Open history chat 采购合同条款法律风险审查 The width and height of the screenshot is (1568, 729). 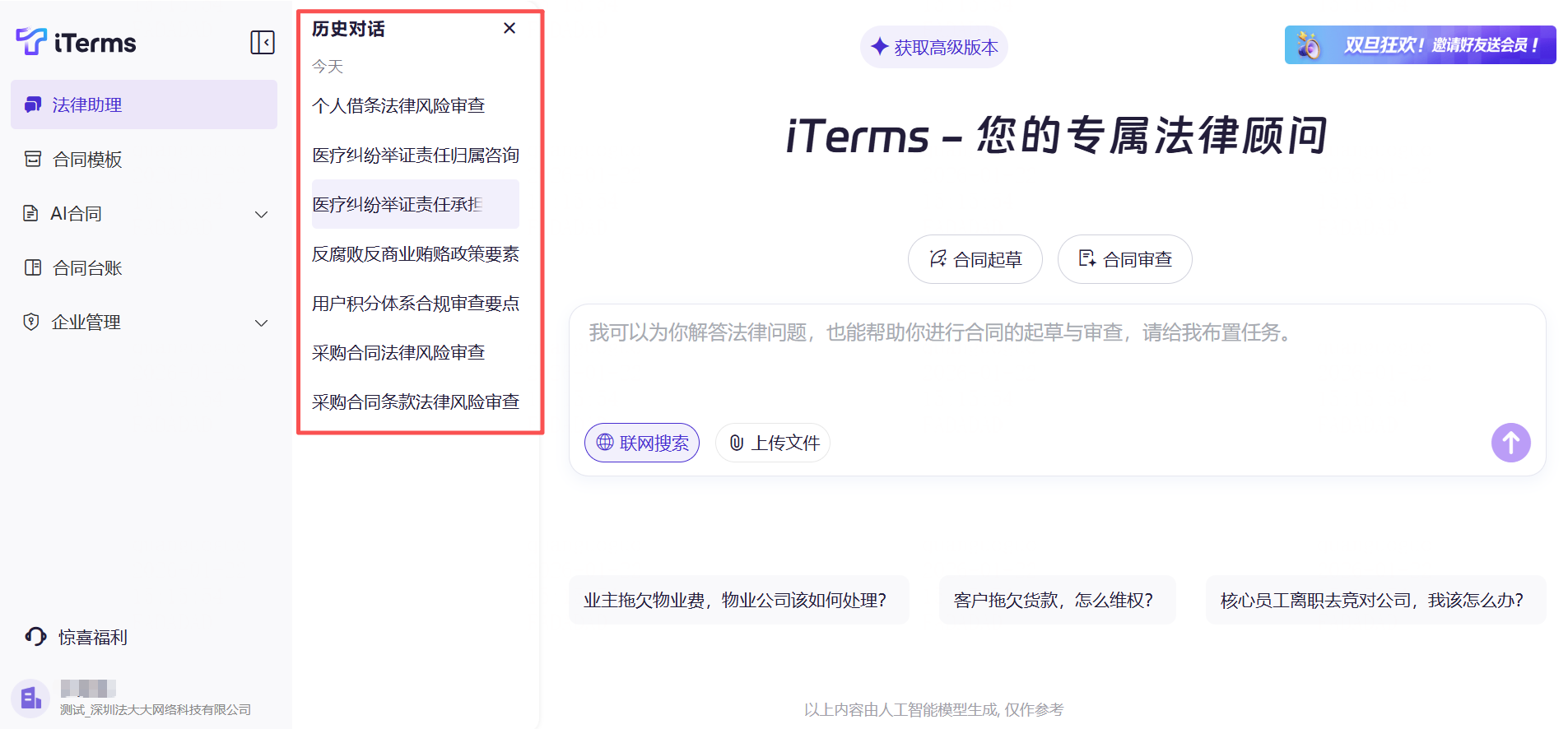tap(416, 402)
